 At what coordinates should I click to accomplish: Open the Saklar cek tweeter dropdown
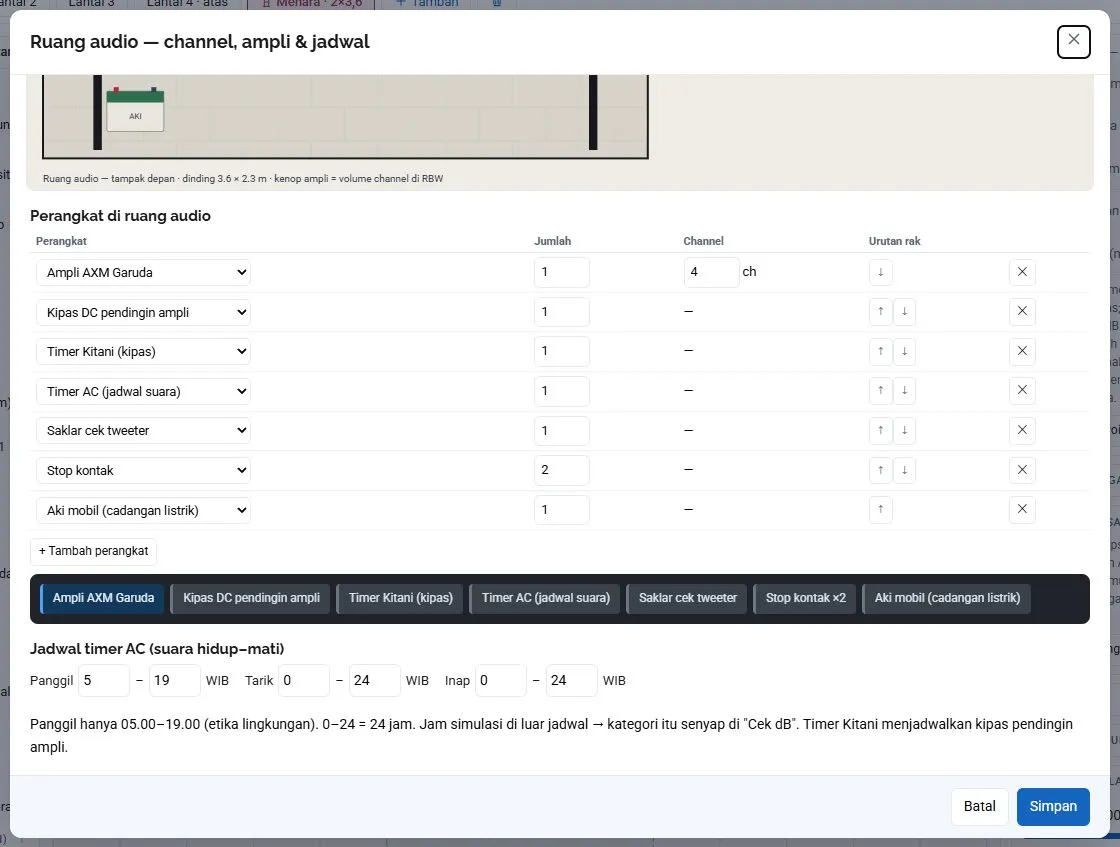[x=144, y=431]
